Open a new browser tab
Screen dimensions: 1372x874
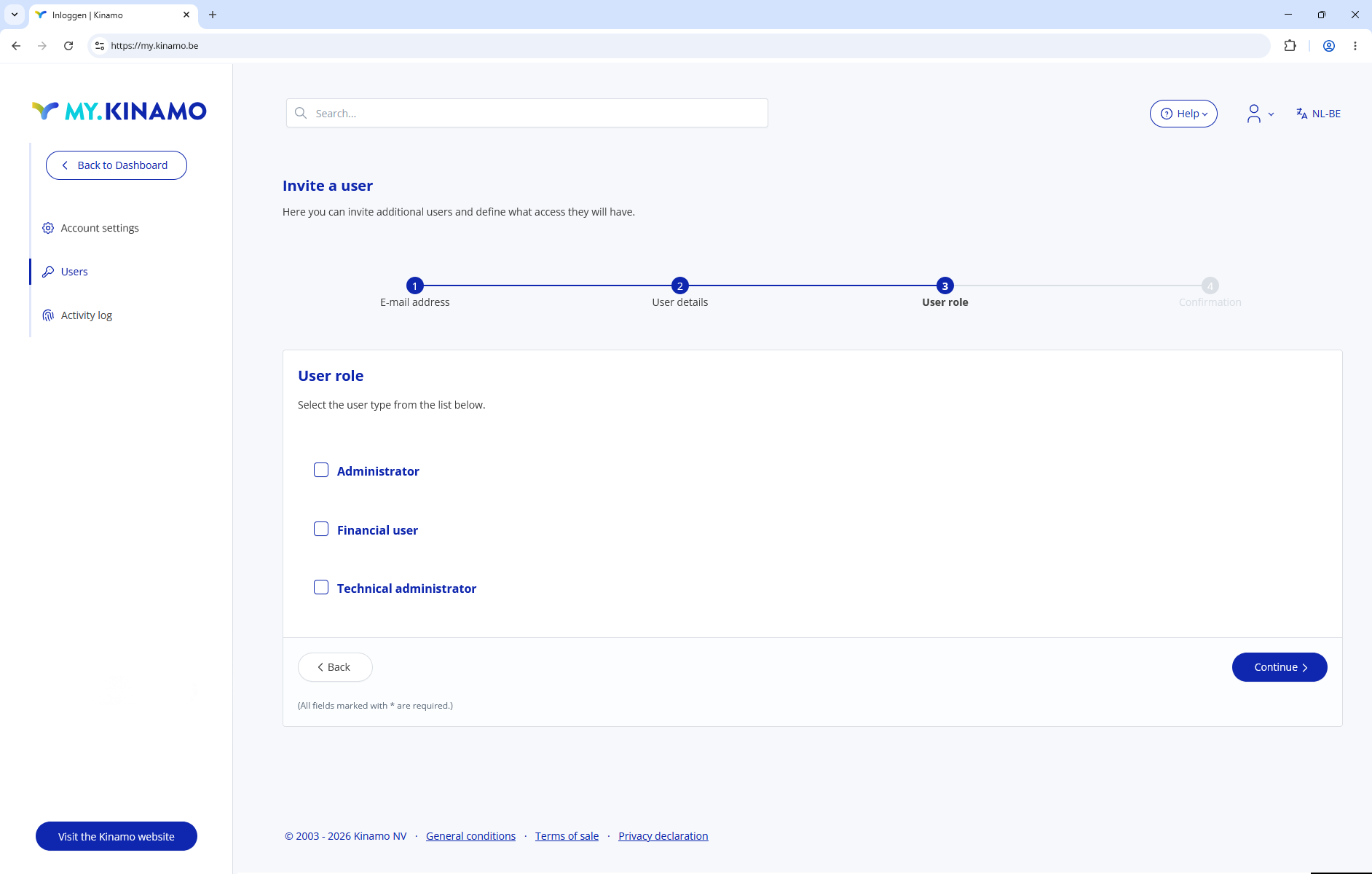click(213, 15)
